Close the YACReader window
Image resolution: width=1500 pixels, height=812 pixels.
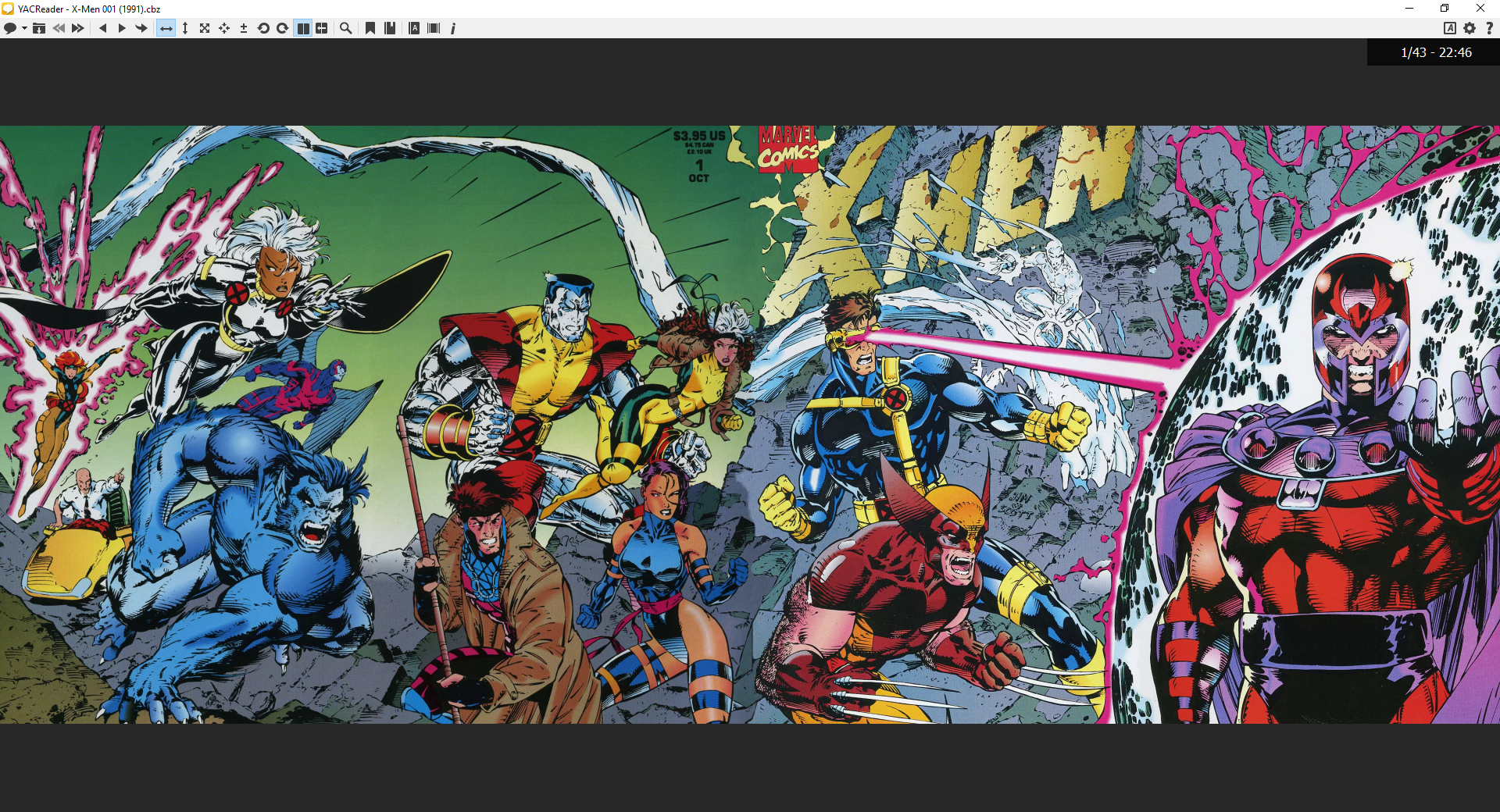[1480, 9]
